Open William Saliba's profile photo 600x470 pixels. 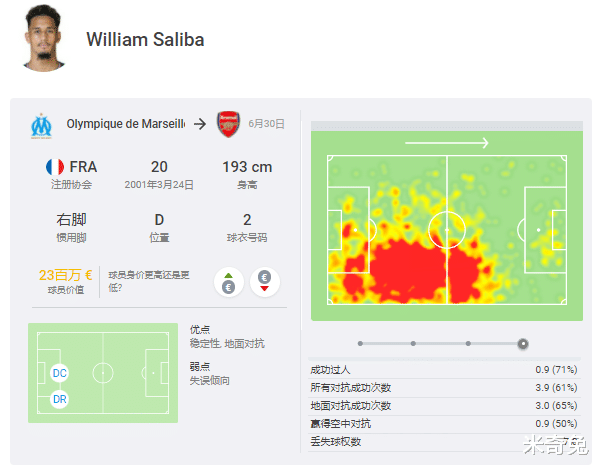click(44, 39)
